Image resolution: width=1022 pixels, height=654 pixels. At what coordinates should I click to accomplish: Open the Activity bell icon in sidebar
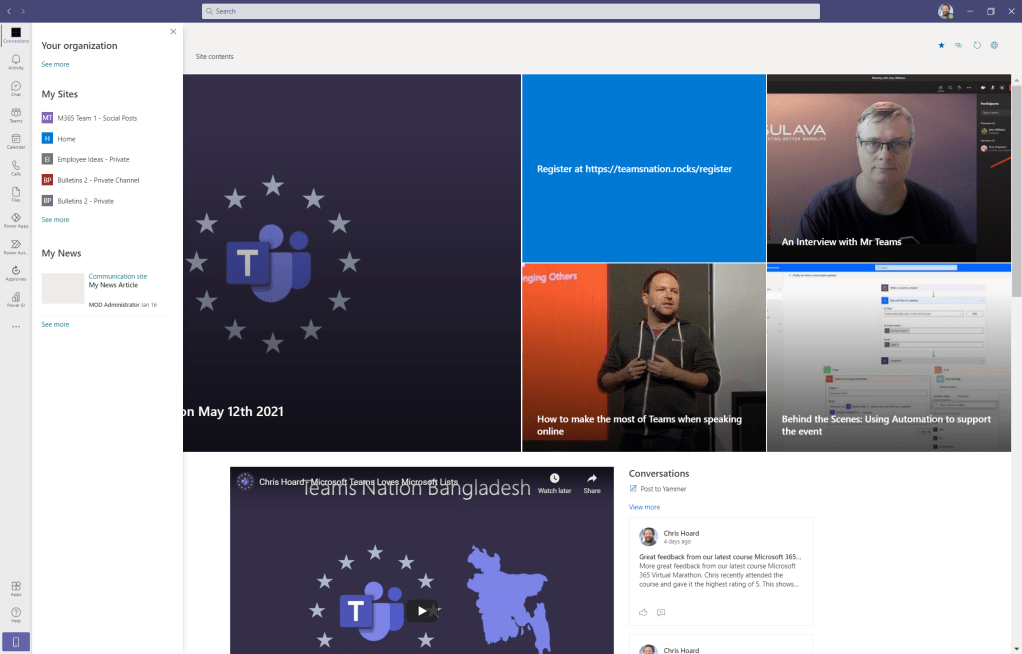point(16,61)
